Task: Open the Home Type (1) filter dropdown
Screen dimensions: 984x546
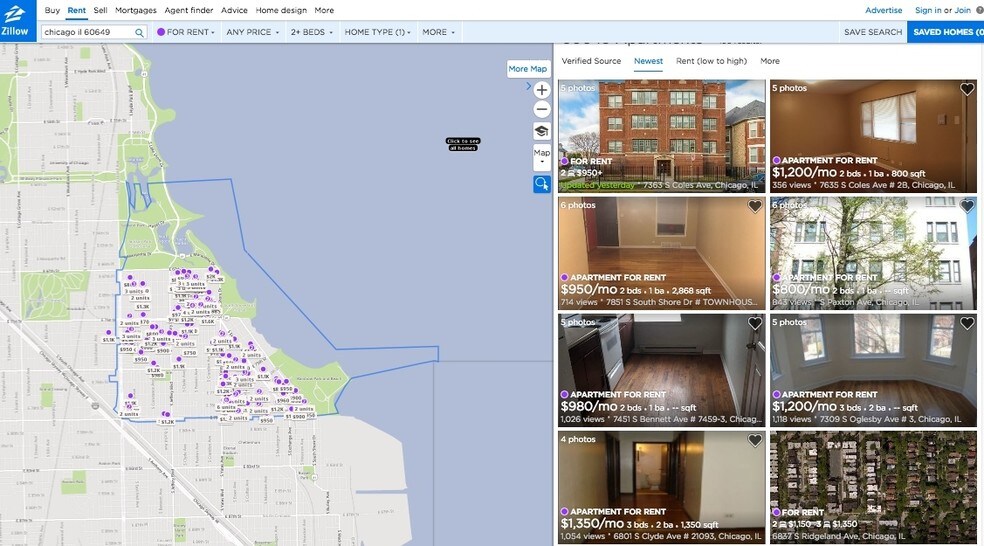Action: coord(377,32)
